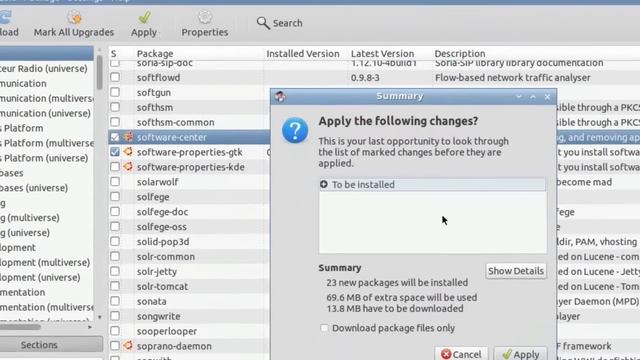Click the soprano-daemon Ubuntu icon
The image size is (640, 360).
pos(128,346)
